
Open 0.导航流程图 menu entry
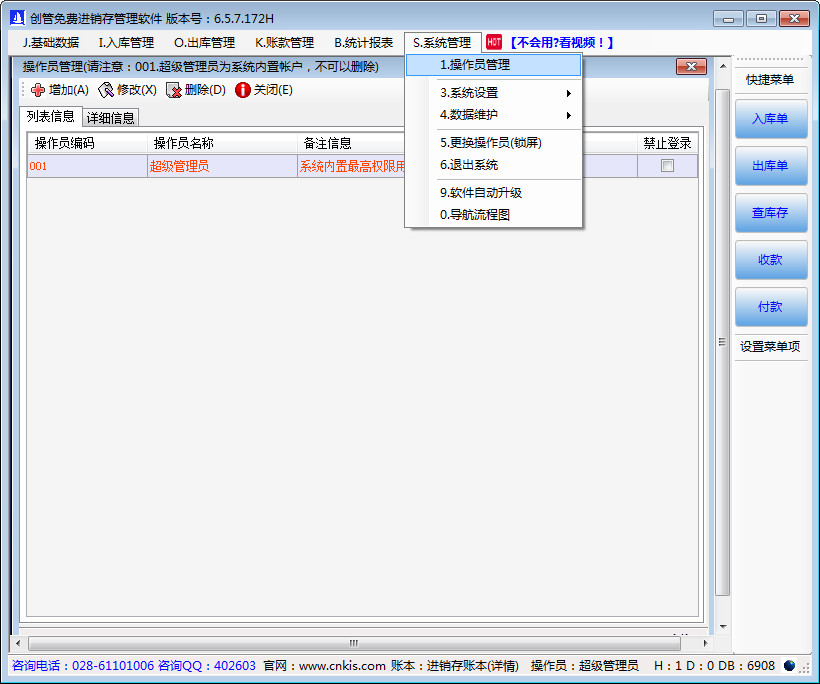494,214
